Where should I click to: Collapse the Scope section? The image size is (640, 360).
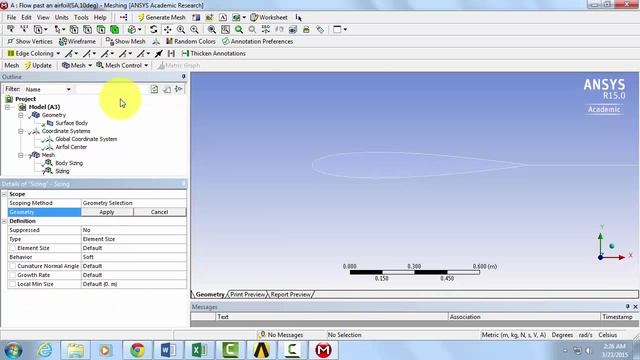tap(4, 194)
